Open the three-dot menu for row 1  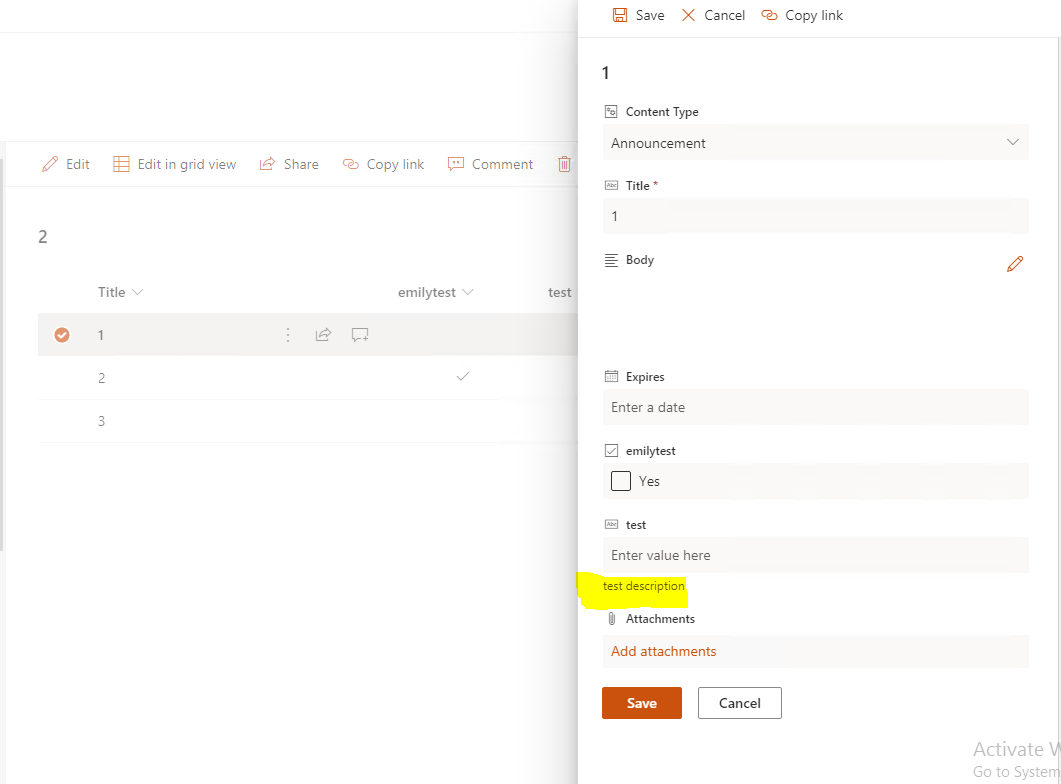288,335
